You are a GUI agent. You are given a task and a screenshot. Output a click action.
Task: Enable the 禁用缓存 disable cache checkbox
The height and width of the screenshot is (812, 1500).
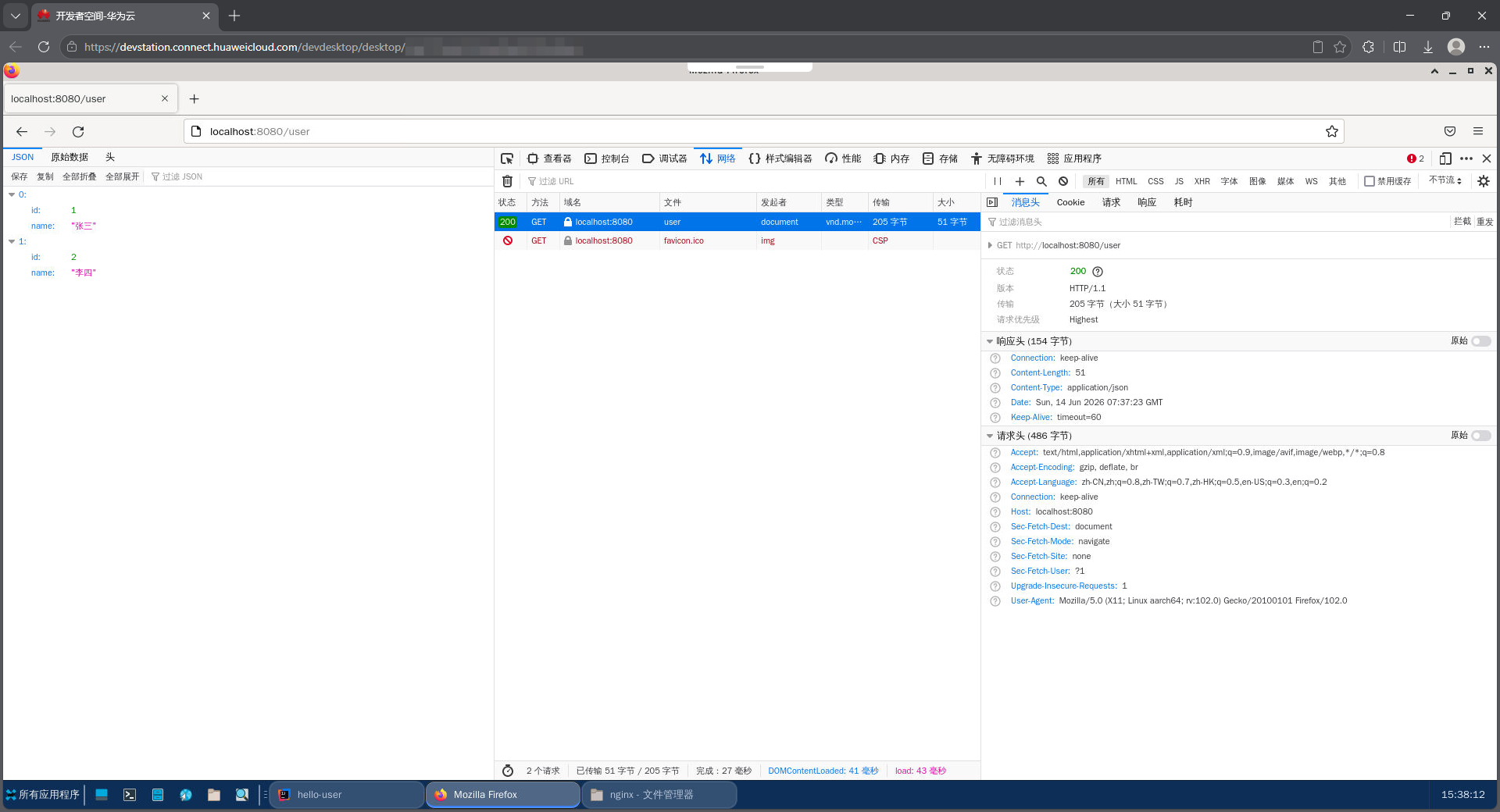click(1370, 181)
